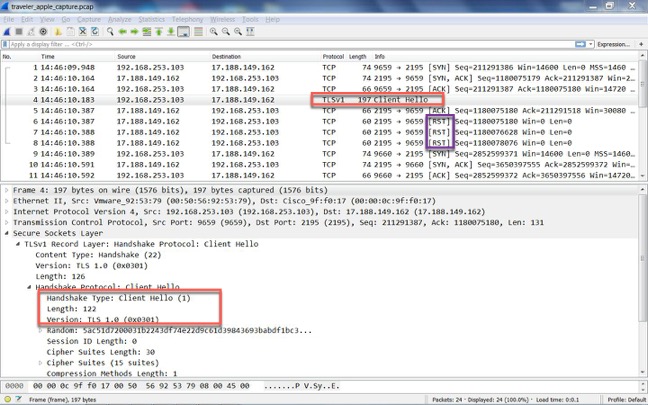The height and width of the screenshot is (405, 648).
Task: Click the Save capture file icon
Action: pos(70,32)
